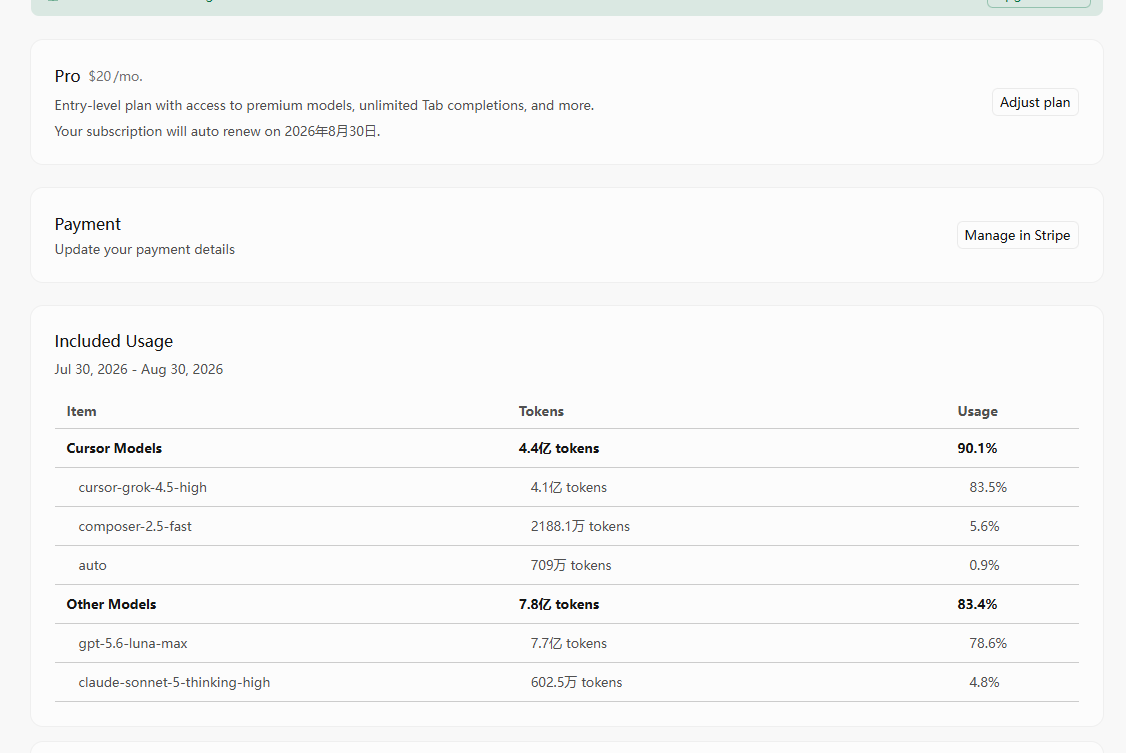1126x753 pixels.
Task: Click the Usage column header
Action: click(x=977, y=411)
